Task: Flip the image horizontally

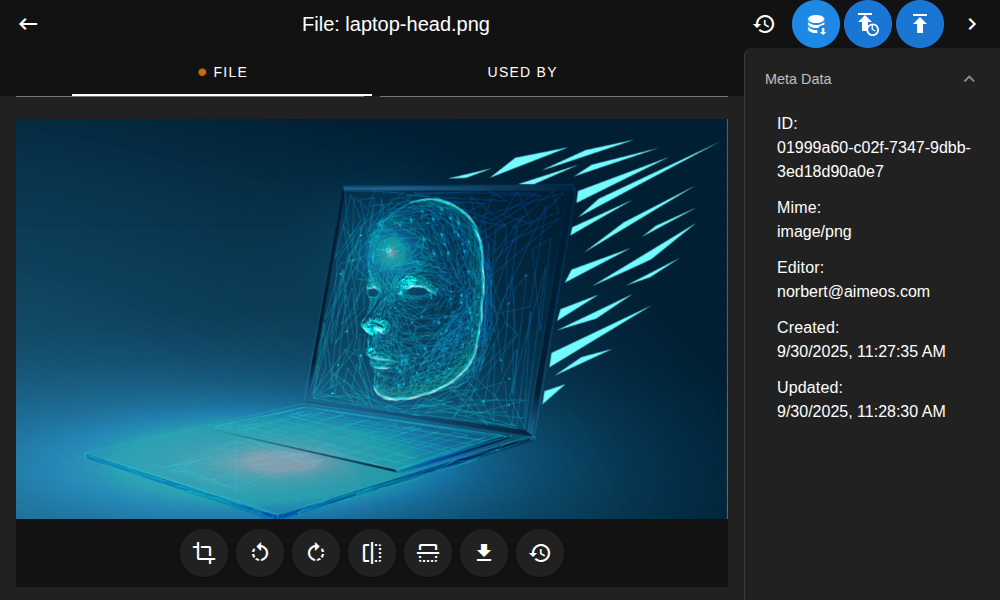Action: click(372, 553)
